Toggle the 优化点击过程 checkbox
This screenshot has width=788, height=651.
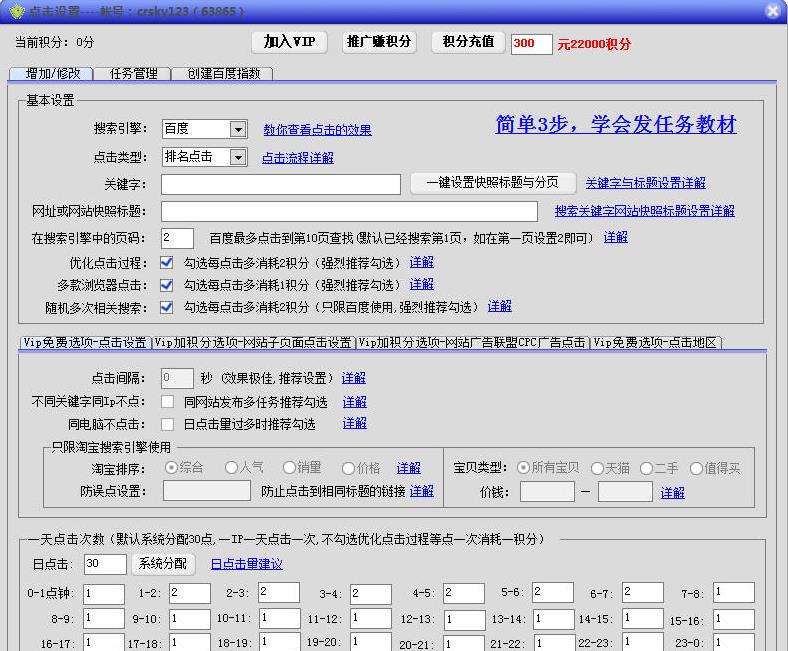click(x=167, y=262)
